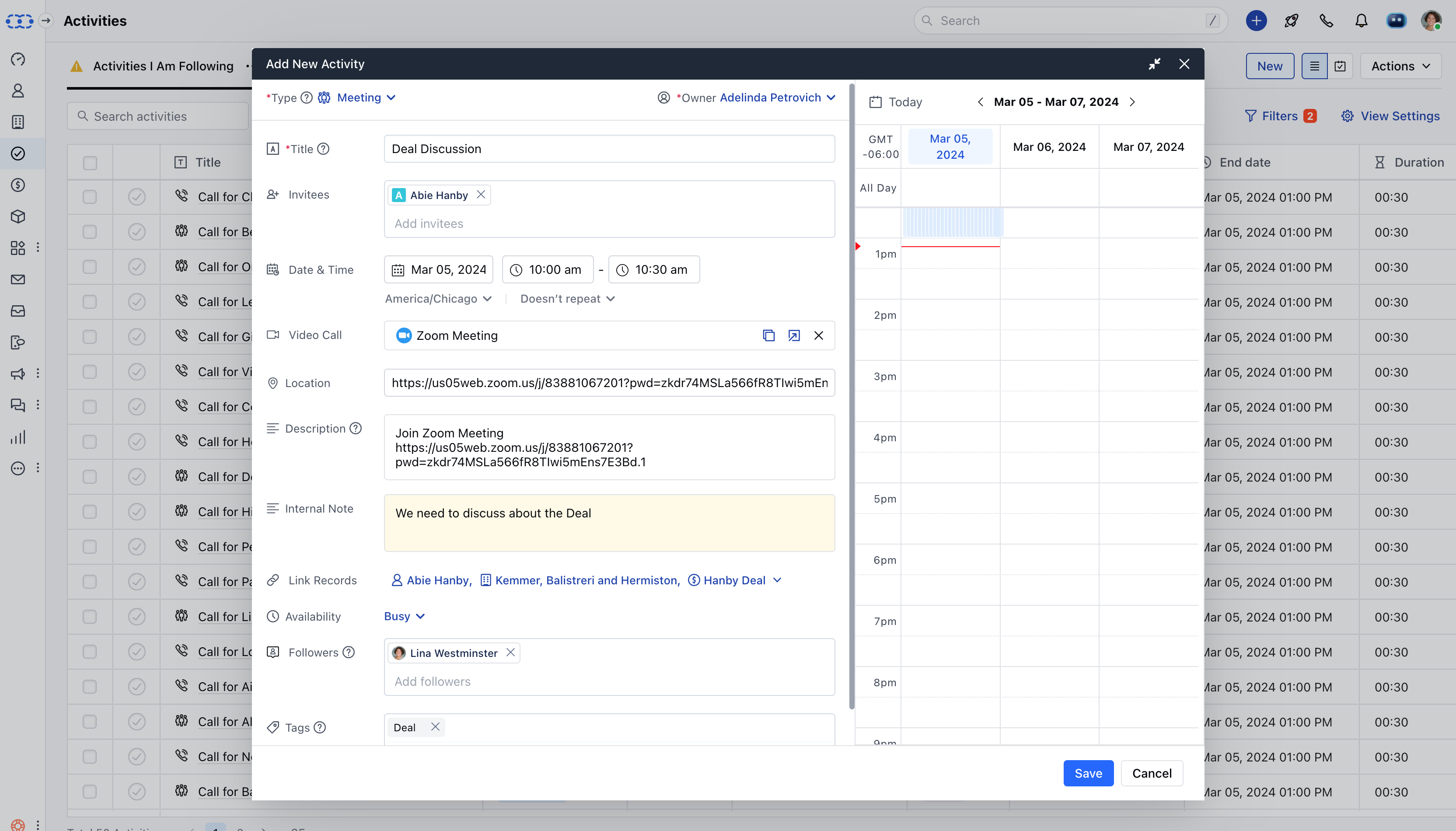This screenshot has height=831, width=1456.
Task: Mark the Call for Be activity complete
Action: [x=136, y=232]
